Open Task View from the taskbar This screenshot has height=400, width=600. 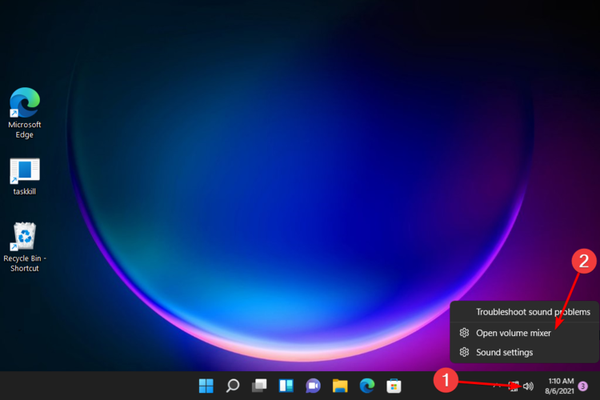coord(258,385)
